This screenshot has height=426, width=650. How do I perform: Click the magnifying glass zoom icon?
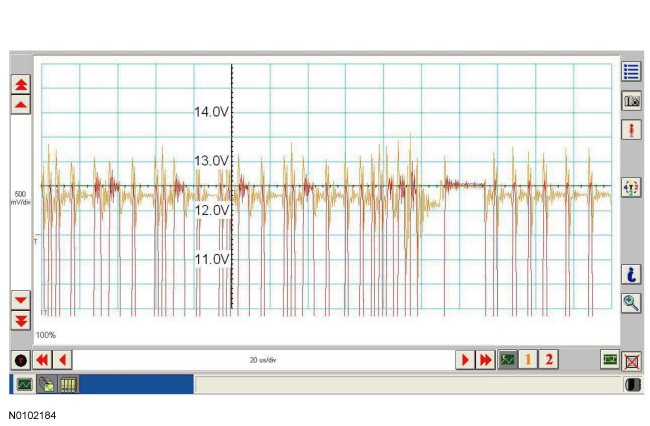click(631, 303)
